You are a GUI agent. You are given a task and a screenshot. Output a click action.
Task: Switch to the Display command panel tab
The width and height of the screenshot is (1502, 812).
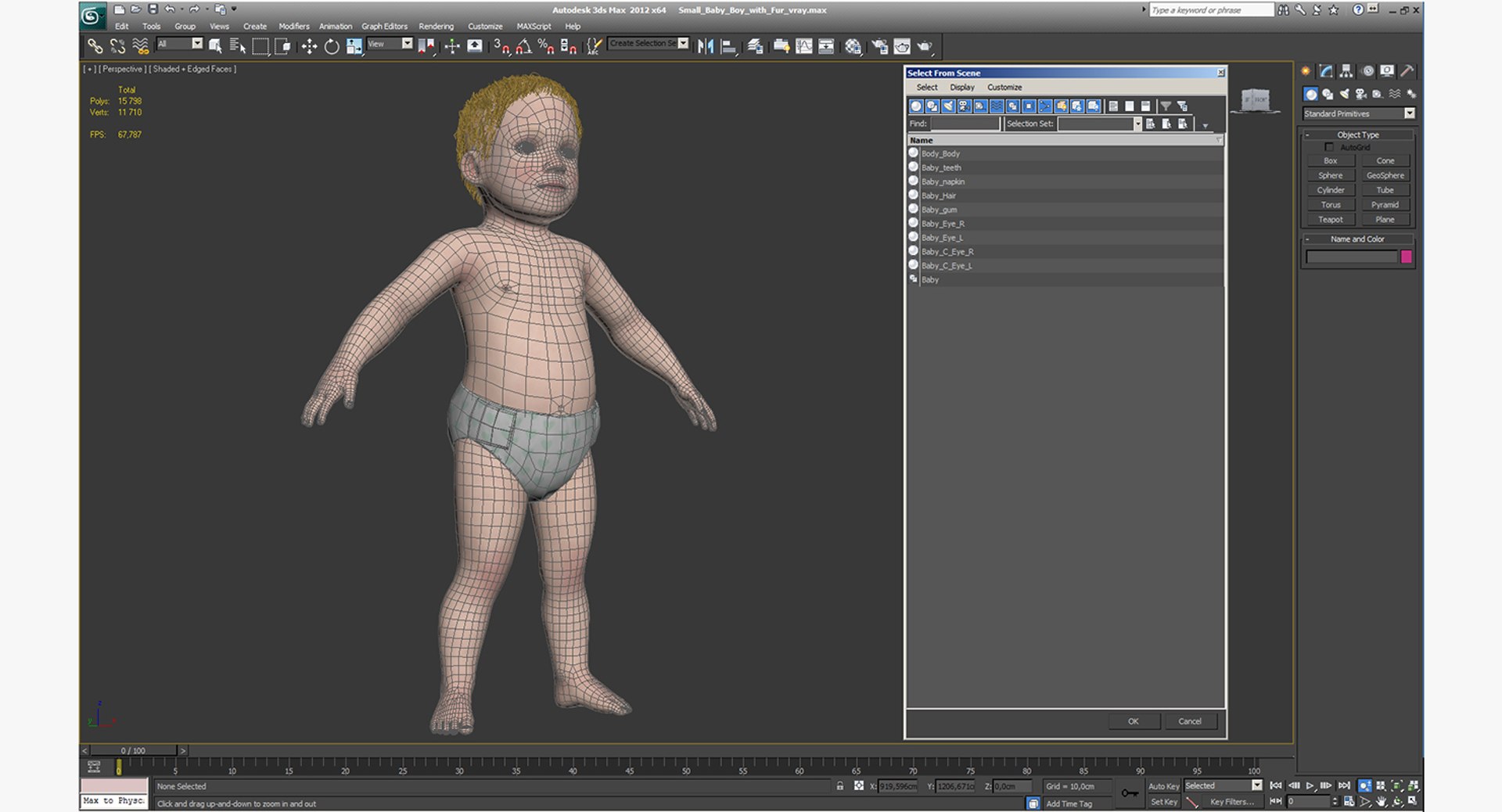click(1387, 71)
